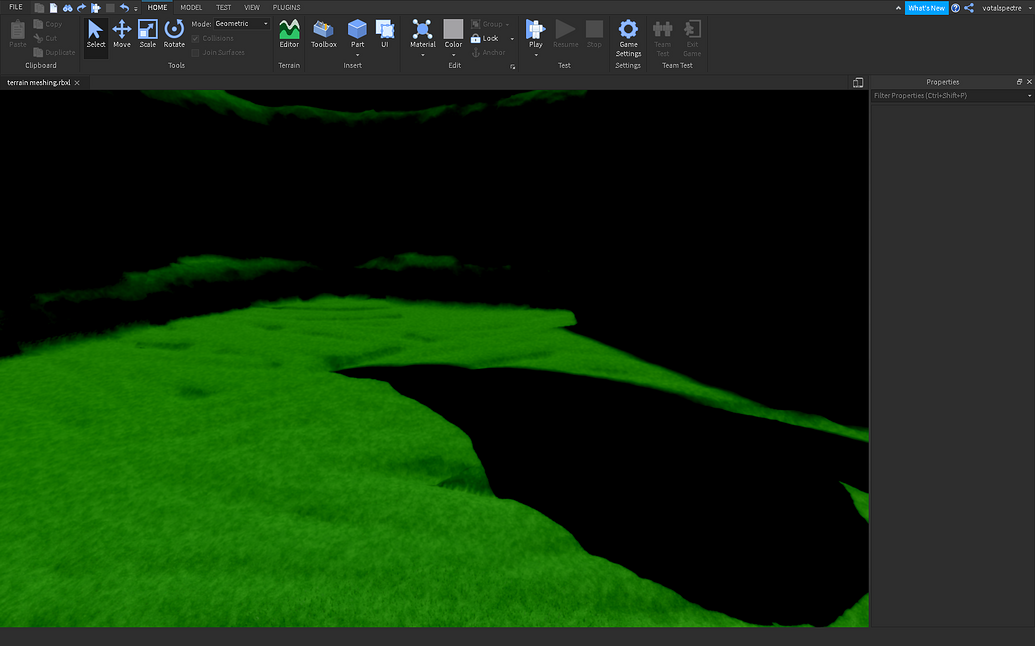
Task: Open Game Settings
Action: (628, 38)
